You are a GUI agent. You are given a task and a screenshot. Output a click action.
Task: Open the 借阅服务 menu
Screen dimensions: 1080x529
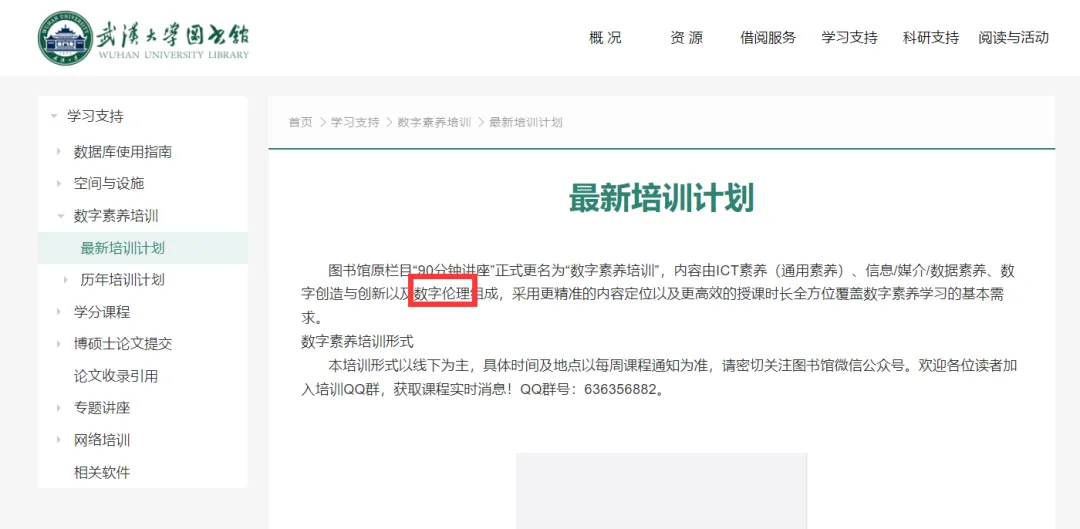pyautogui.click(x=768, y=38)
